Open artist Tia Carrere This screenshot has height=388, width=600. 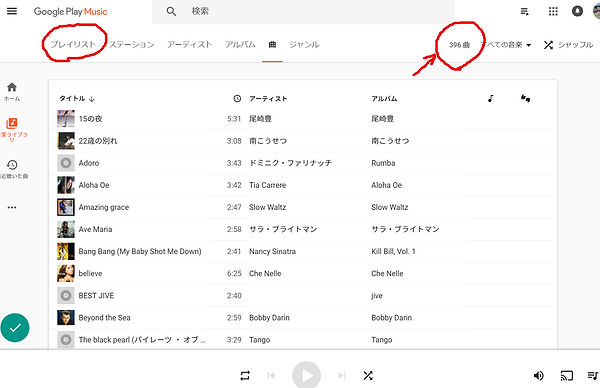tap(267, 185)
